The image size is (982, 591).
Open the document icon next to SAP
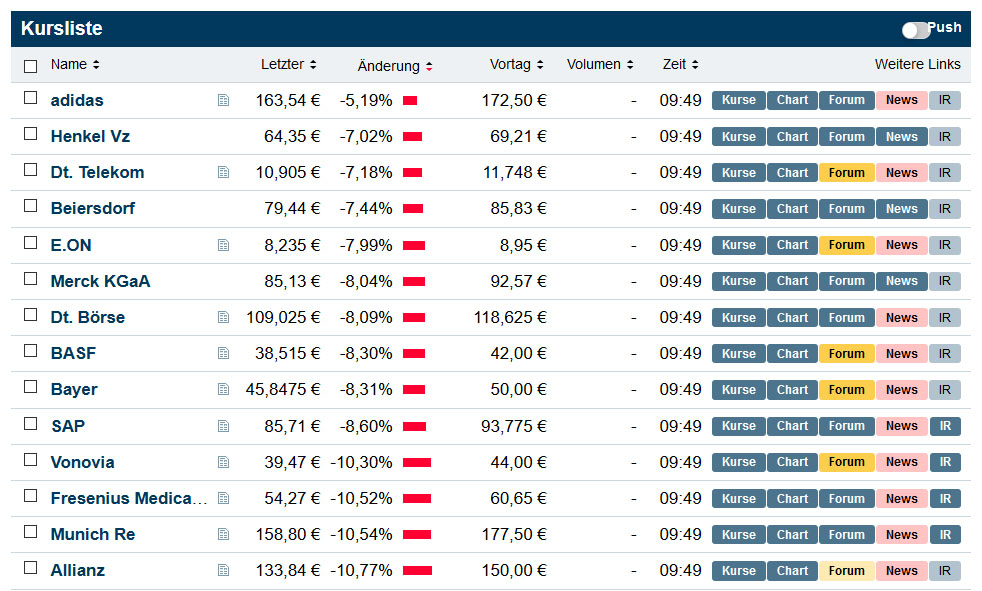click(x=224, y=426)
